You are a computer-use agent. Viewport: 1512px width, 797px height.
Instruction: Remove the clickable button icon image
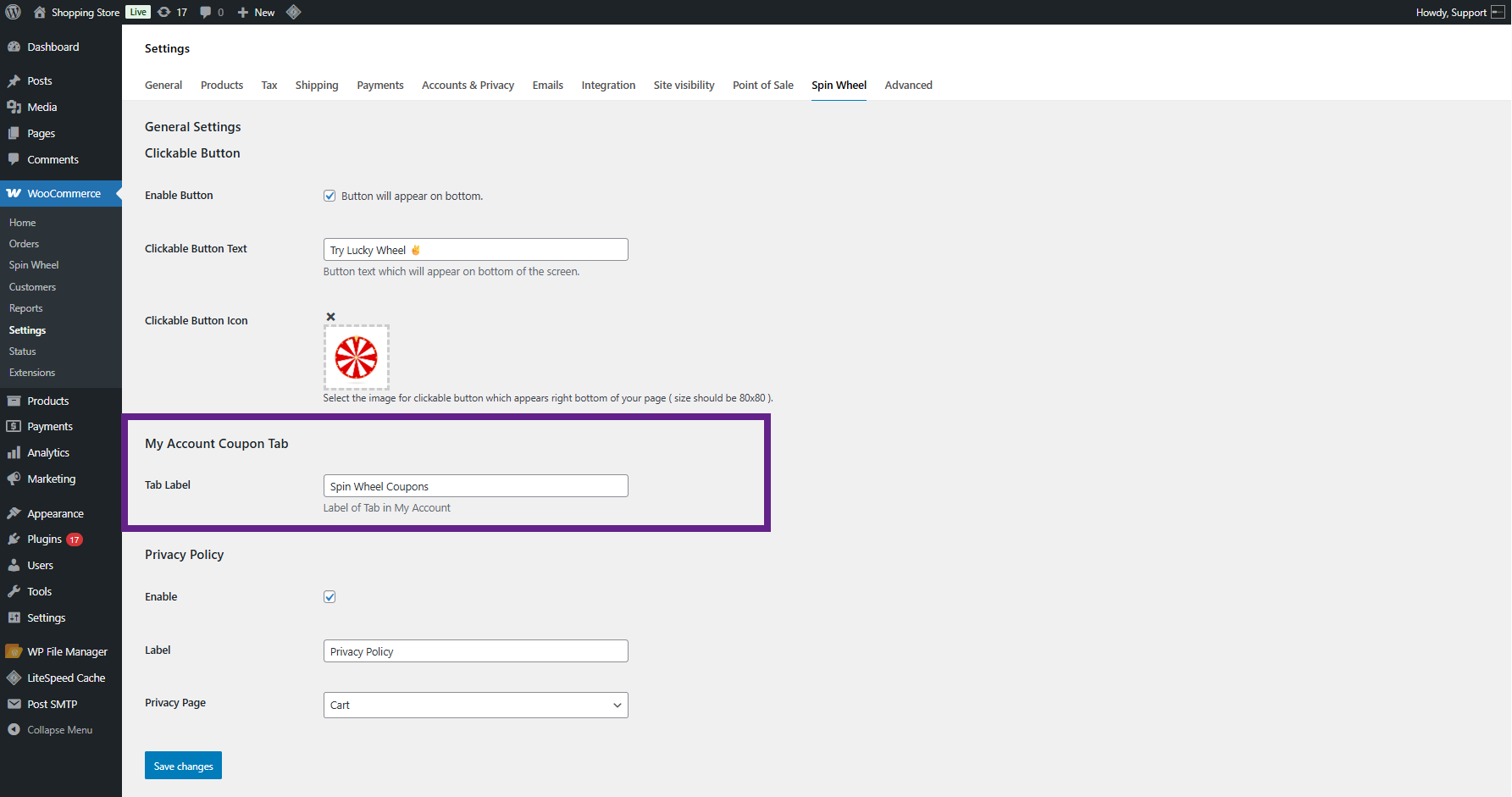(330, 317)
